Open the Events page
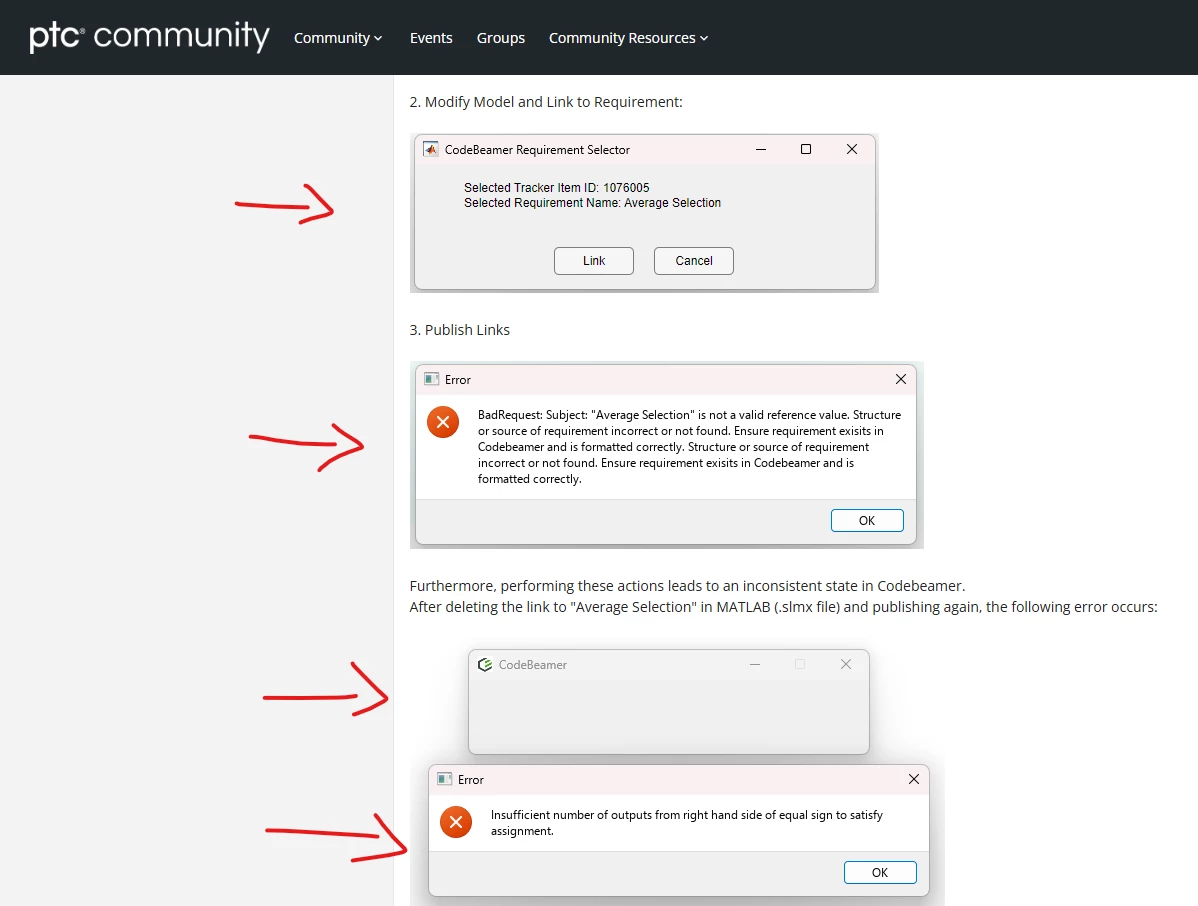This screenshot has height=906, width=1198. tap(431, 37)
